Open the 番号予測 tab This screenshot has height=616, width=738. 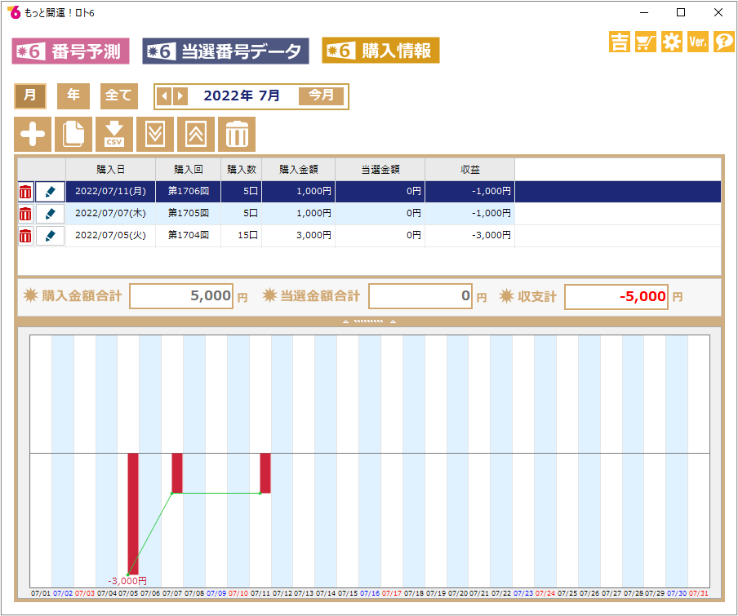point(70,51)
